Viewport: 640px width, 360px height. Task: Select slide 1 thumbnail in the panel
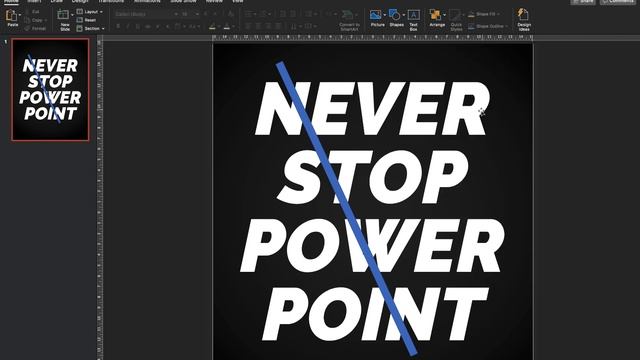50,90
